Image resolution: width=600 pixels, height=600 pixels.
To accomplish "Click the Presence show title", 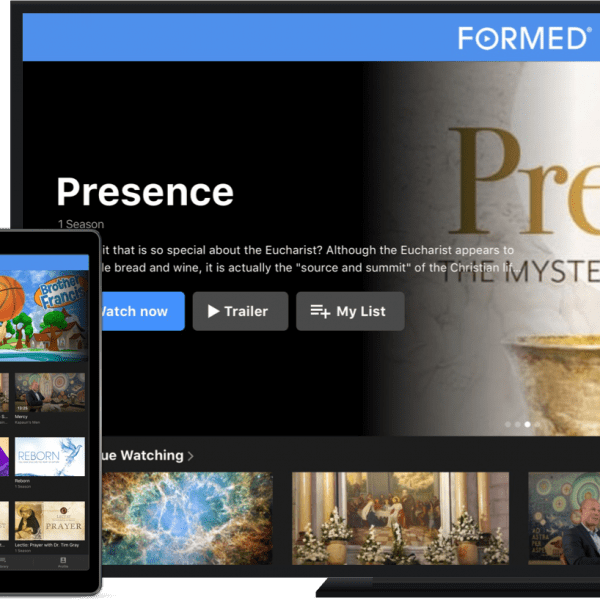I will click(145, 192).
